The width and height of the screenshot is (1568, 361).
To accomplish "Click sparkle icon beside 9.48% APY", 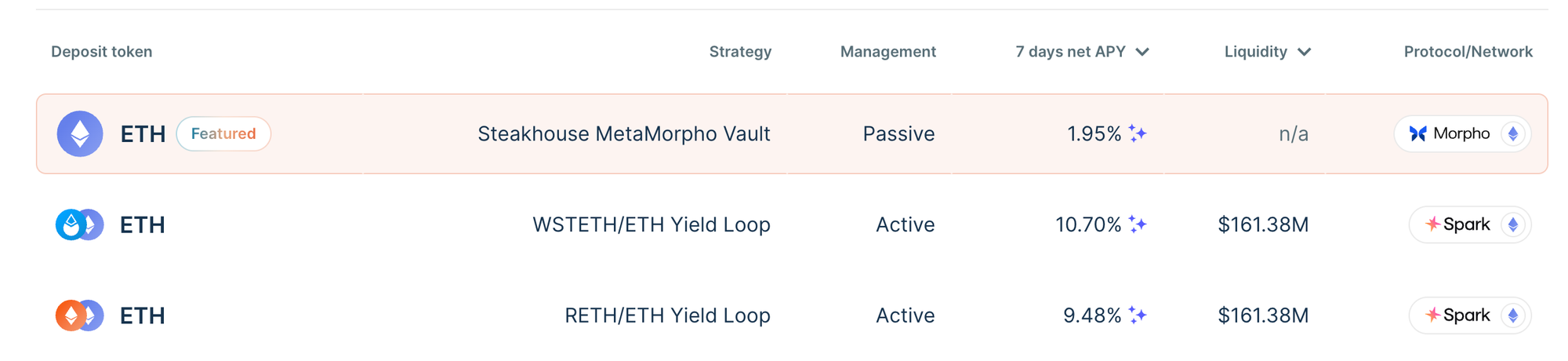I will [1138, 315].
